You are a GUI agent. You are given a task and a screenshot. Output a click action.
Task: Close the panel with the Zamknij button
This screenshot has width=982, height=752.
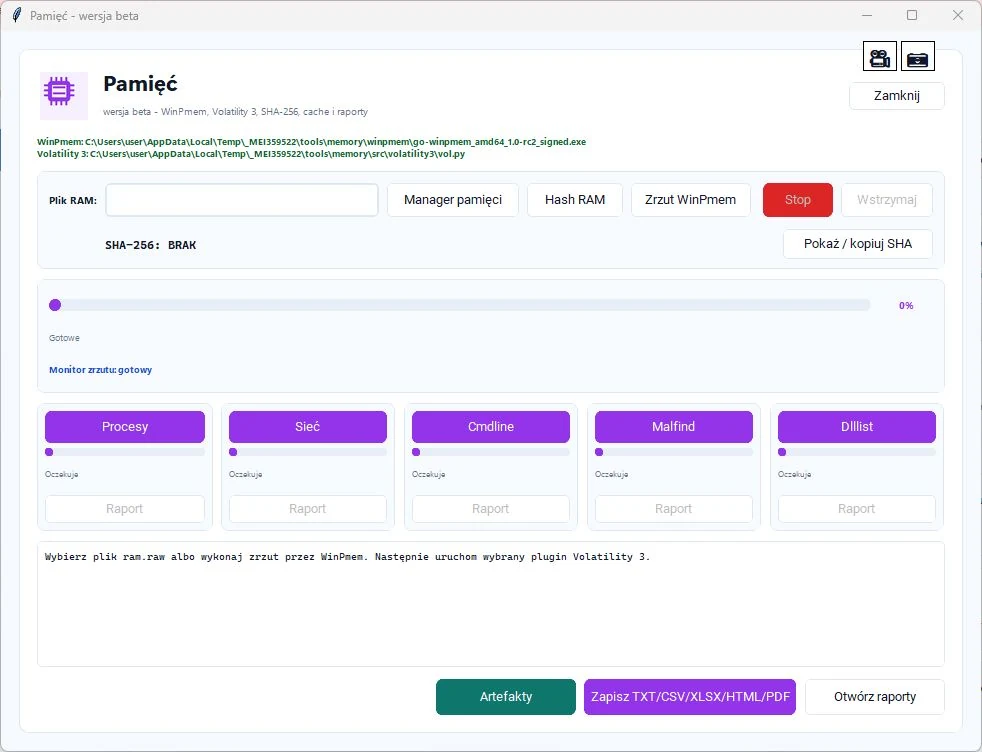pos(896,96)
